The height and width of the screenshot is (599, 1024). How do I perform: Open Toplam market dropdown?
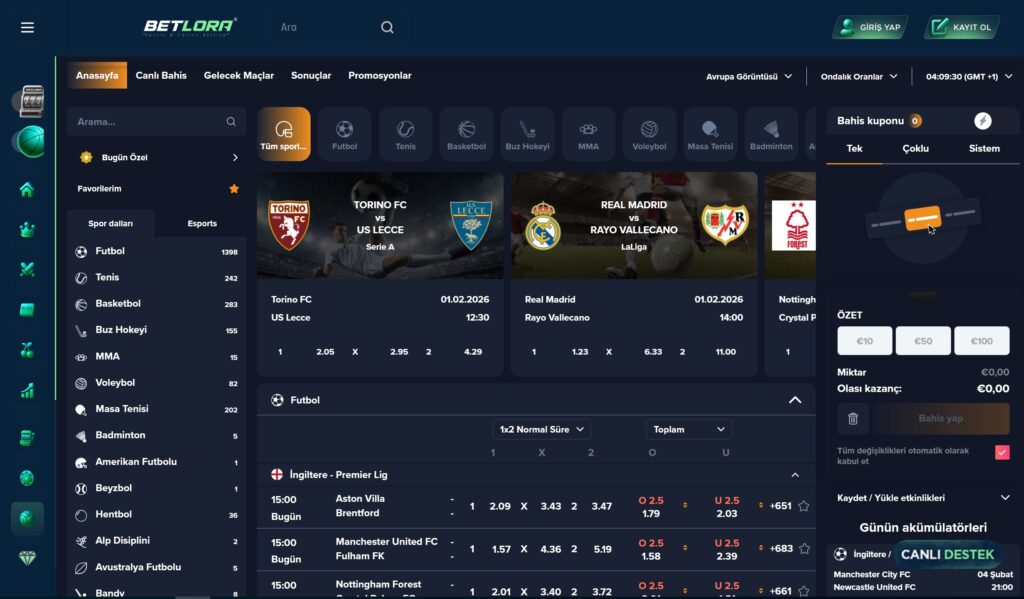688,429
